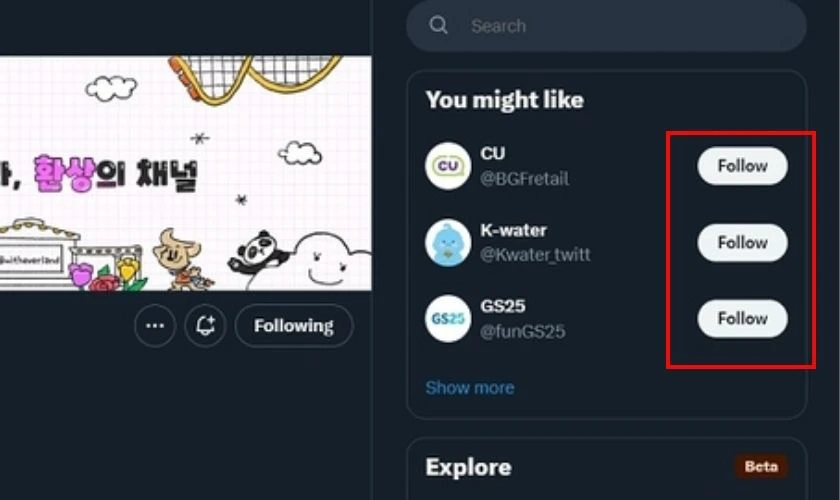Click the GS25 account name

click(502, 306)
